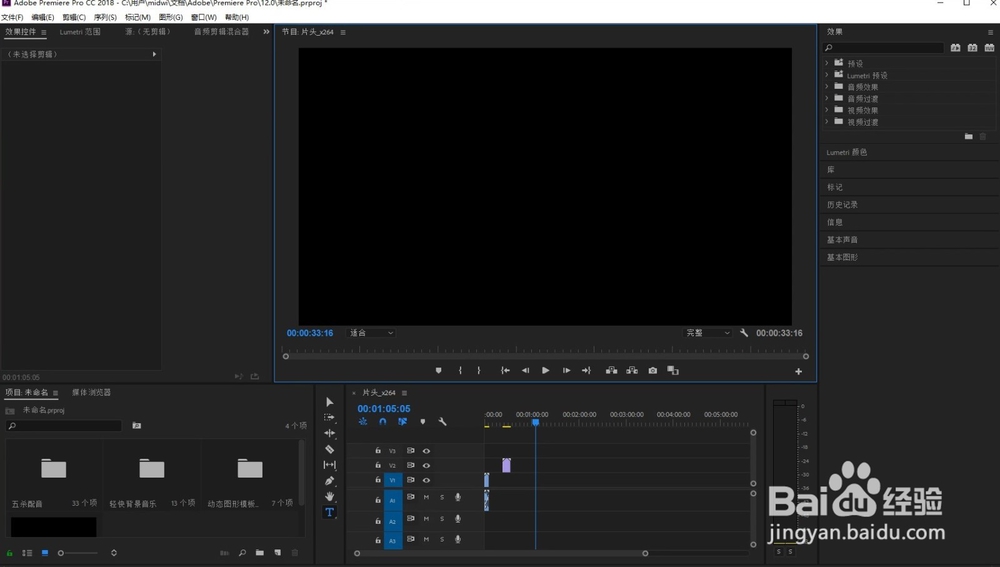This screenshot has width=1000, height=567.
Task: Click the Extract button in program monitor
Action: (x=632, y=371)
